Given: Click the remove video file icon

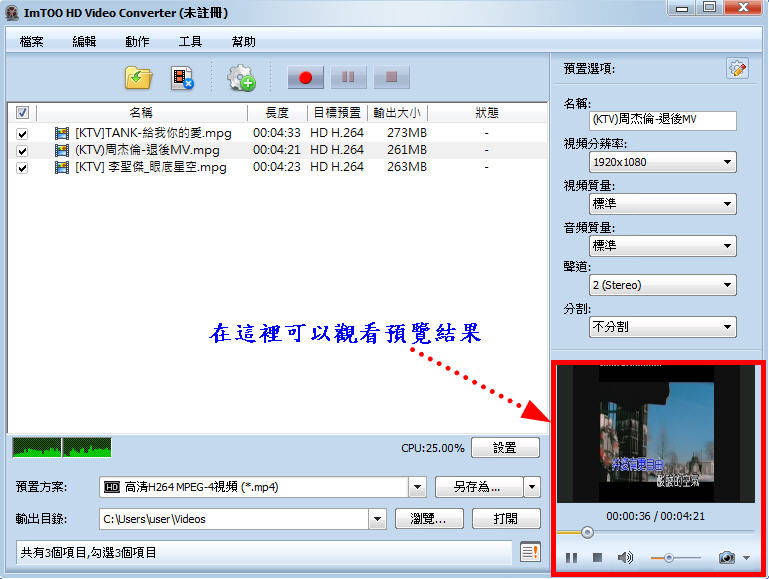Looking at the screenshot, I should 182,77.
